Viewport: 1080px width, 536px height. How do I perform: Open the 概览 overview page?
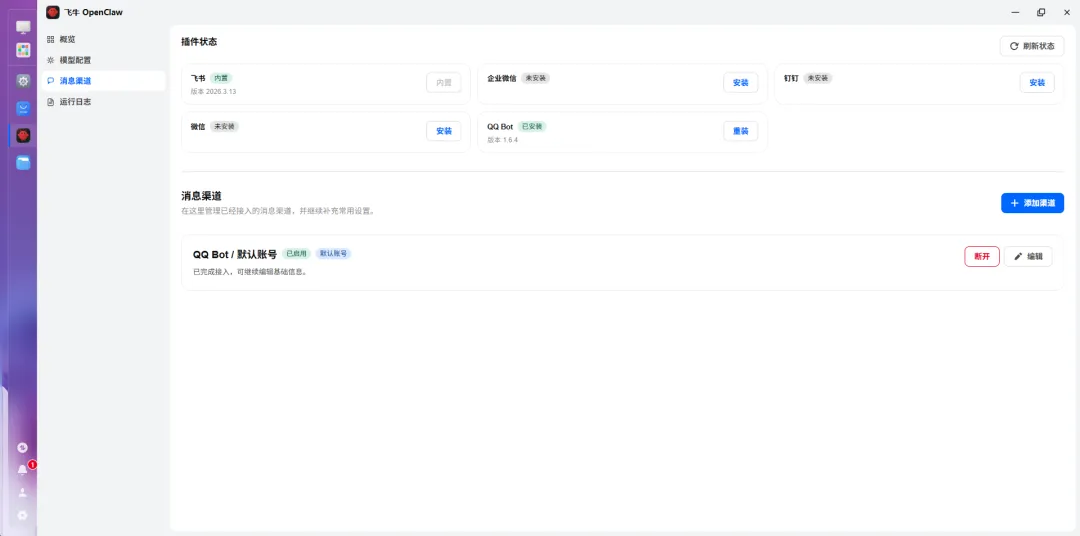tap(103, 39)
